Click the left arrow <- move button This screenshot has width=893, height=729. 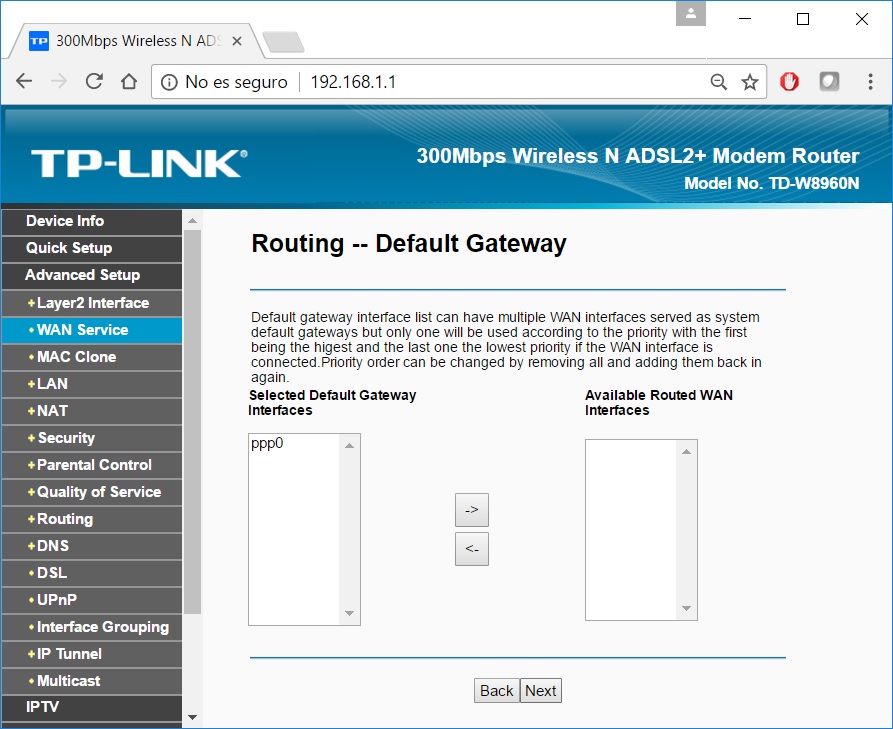472,549
